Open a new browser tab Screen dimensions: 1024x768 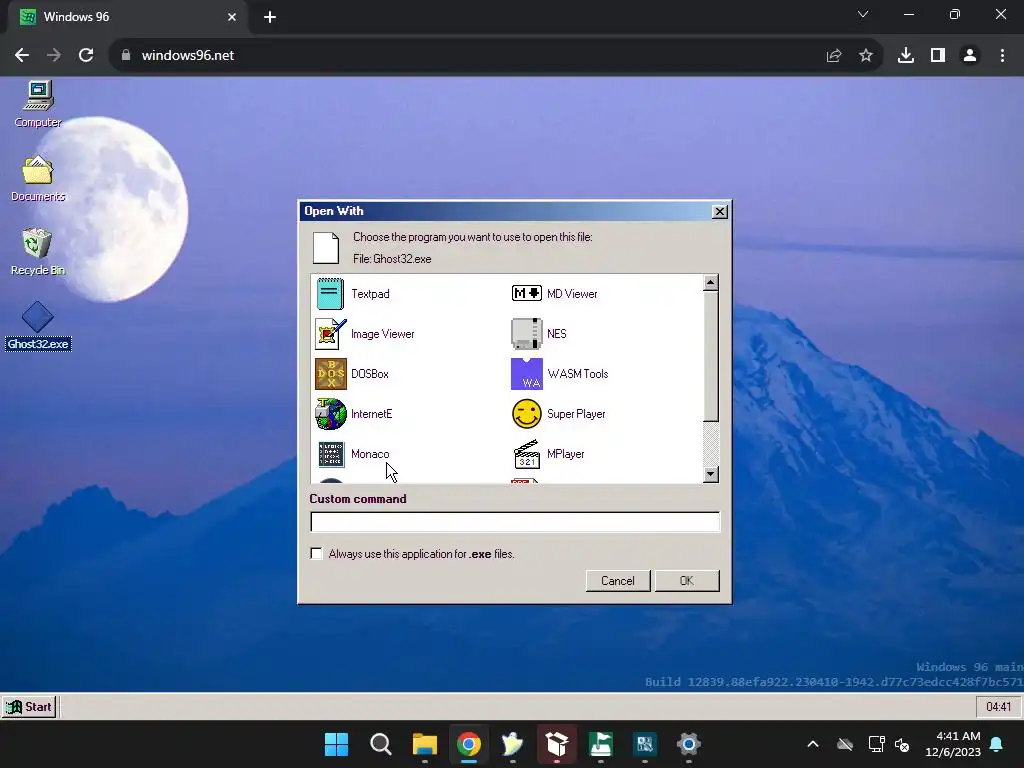point(270,17)
